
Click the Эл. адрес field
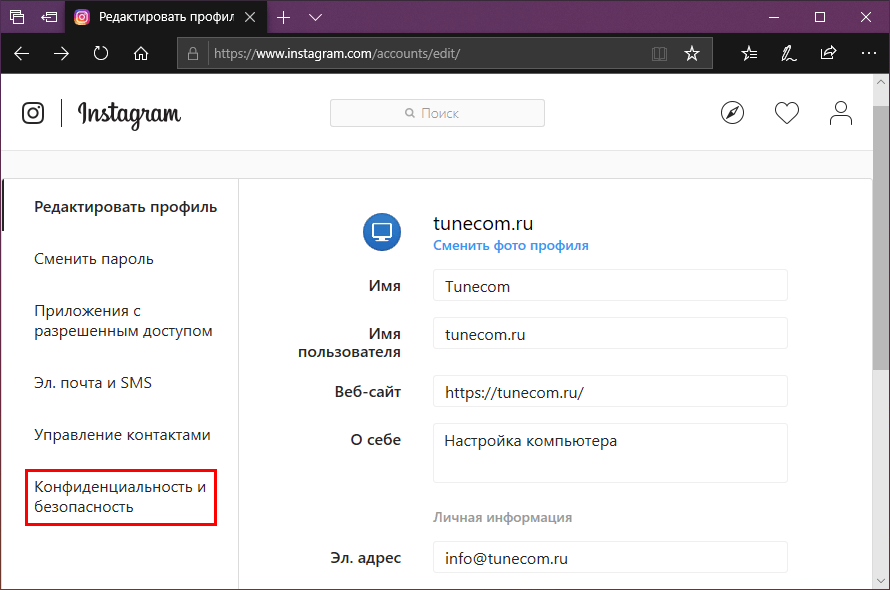(x=610, y=557)
